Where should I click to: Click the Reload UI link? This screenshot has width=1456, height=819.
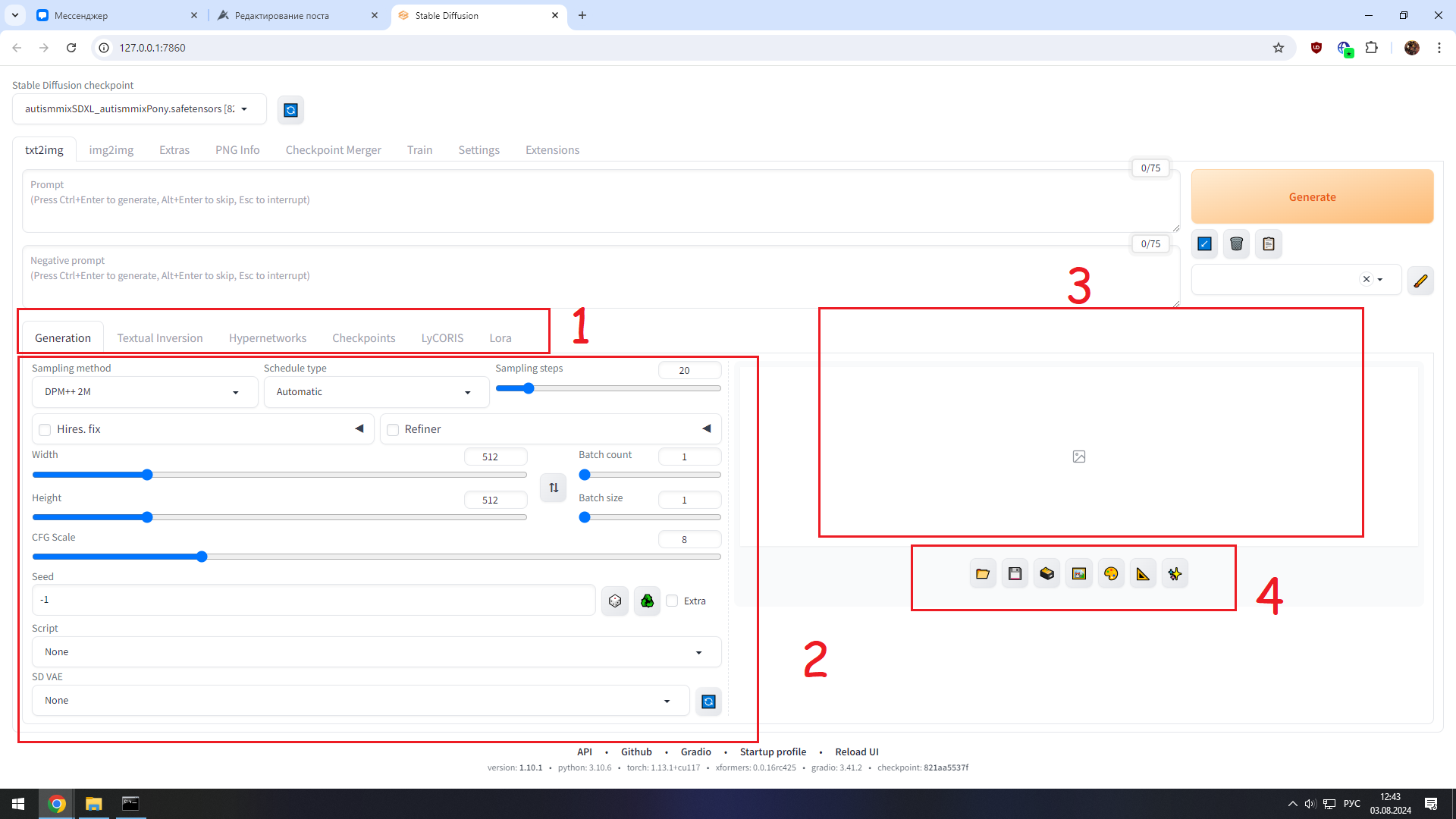click(x=856, y=752)
